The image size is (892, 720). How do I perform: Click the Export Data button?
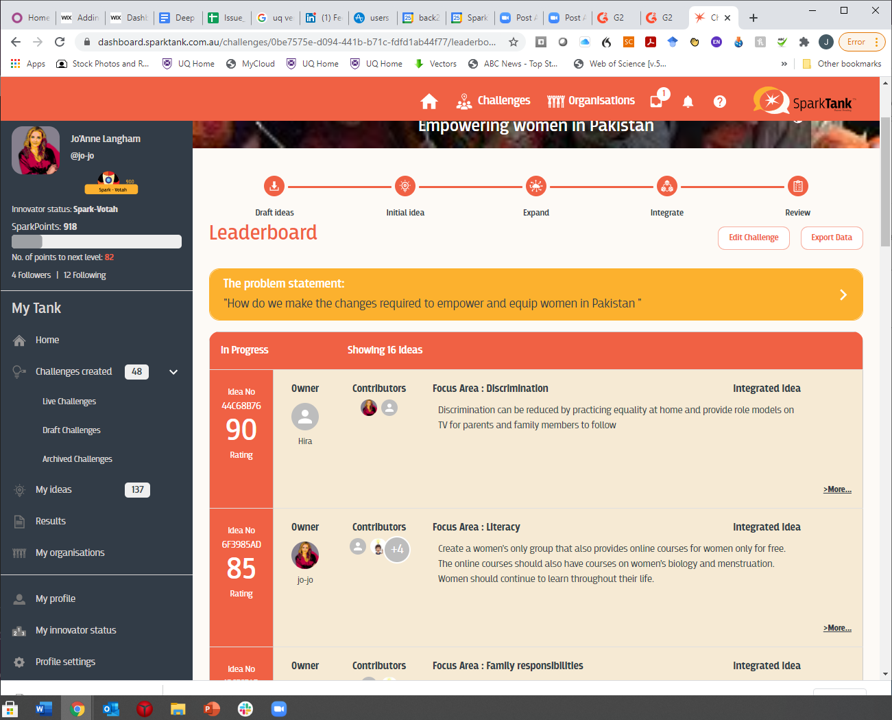(x=831, y=237)
